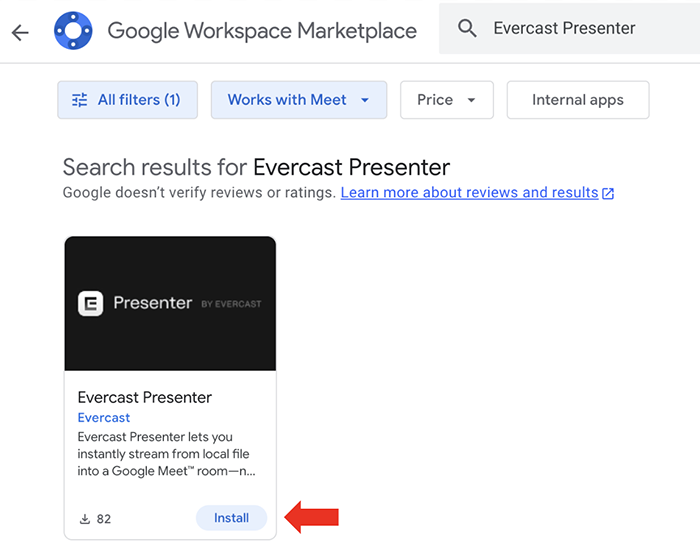
Task: Go back using the left arrow icon
Action: point(20,33)
